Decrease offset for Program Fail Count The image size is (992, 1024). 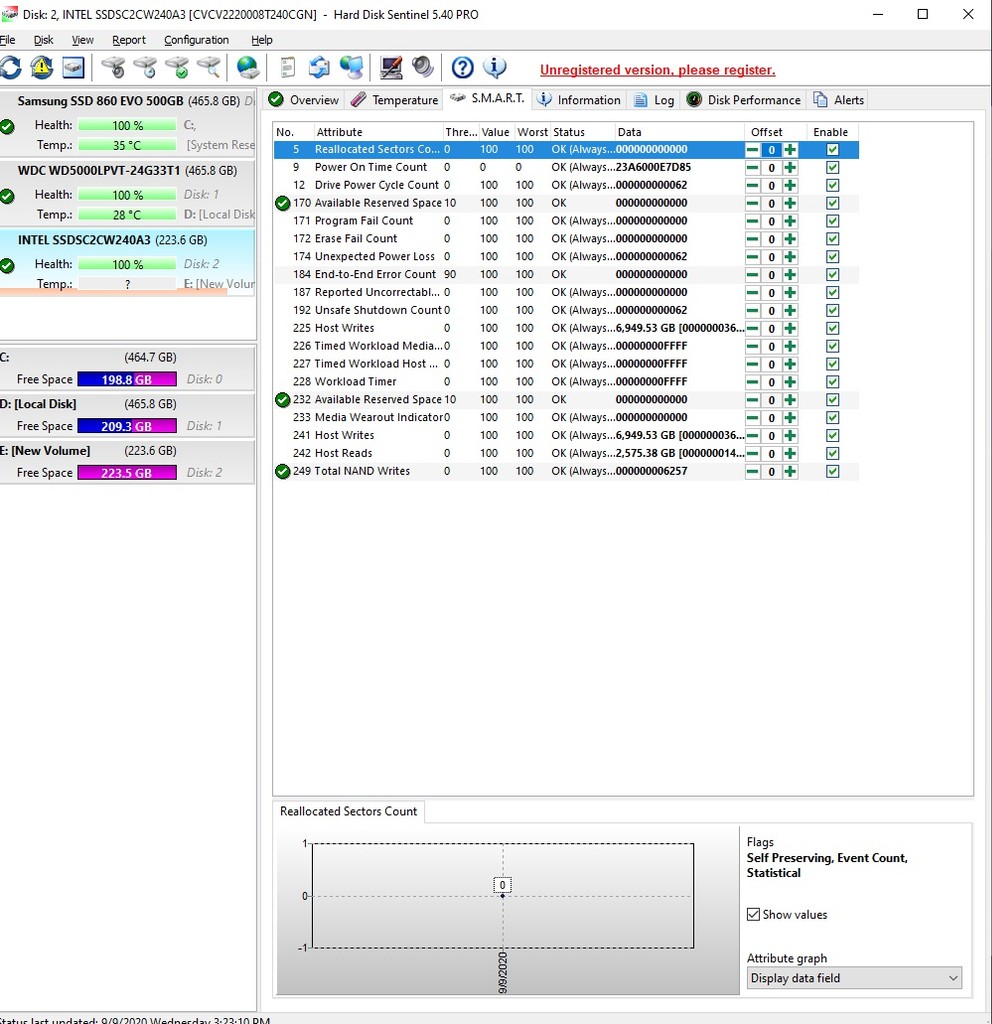pyautogui.click(x=752, y=221)
